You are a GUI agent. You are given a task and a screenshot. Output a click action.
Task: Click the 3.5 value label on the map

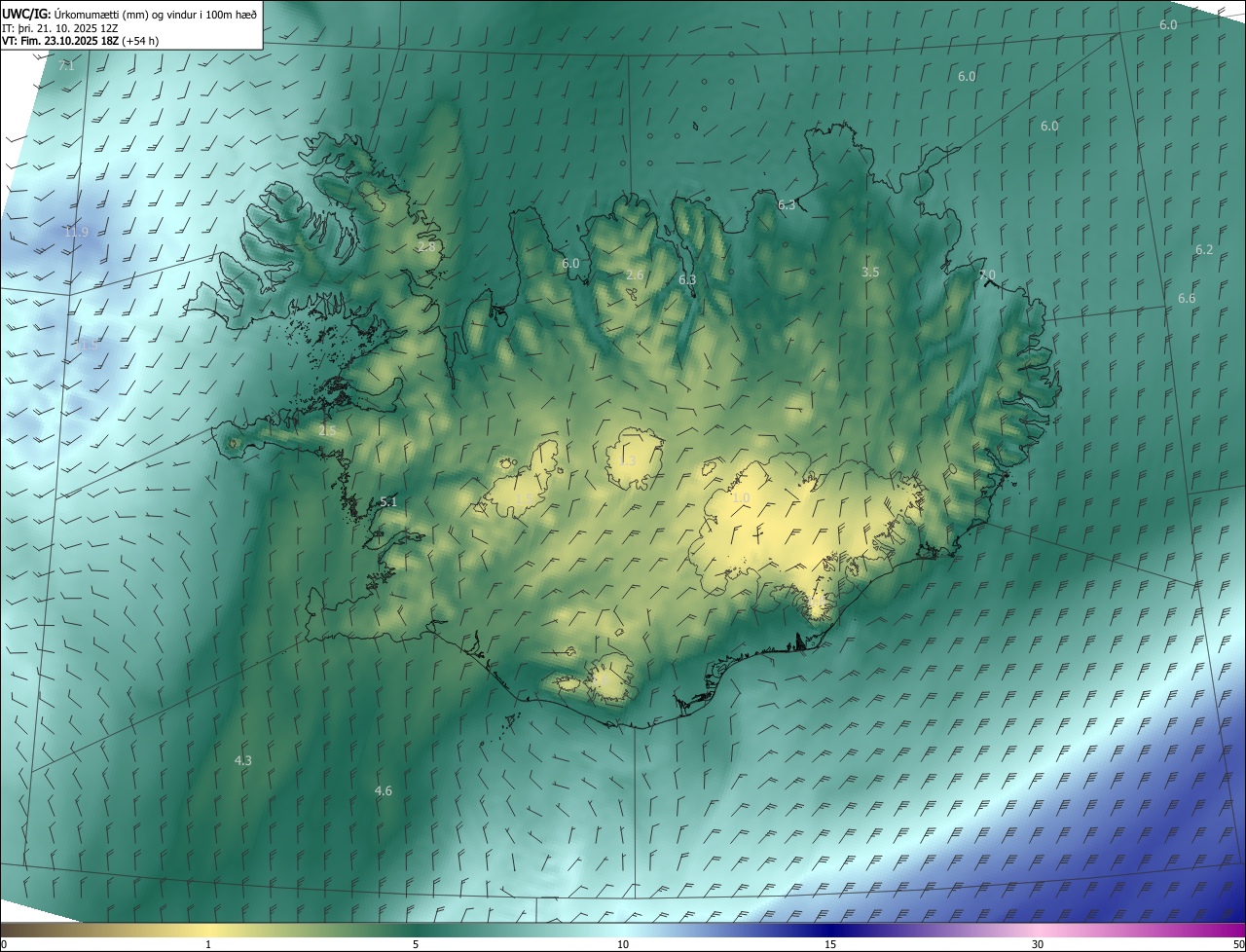pyautogui.click(x=870, y=273)
